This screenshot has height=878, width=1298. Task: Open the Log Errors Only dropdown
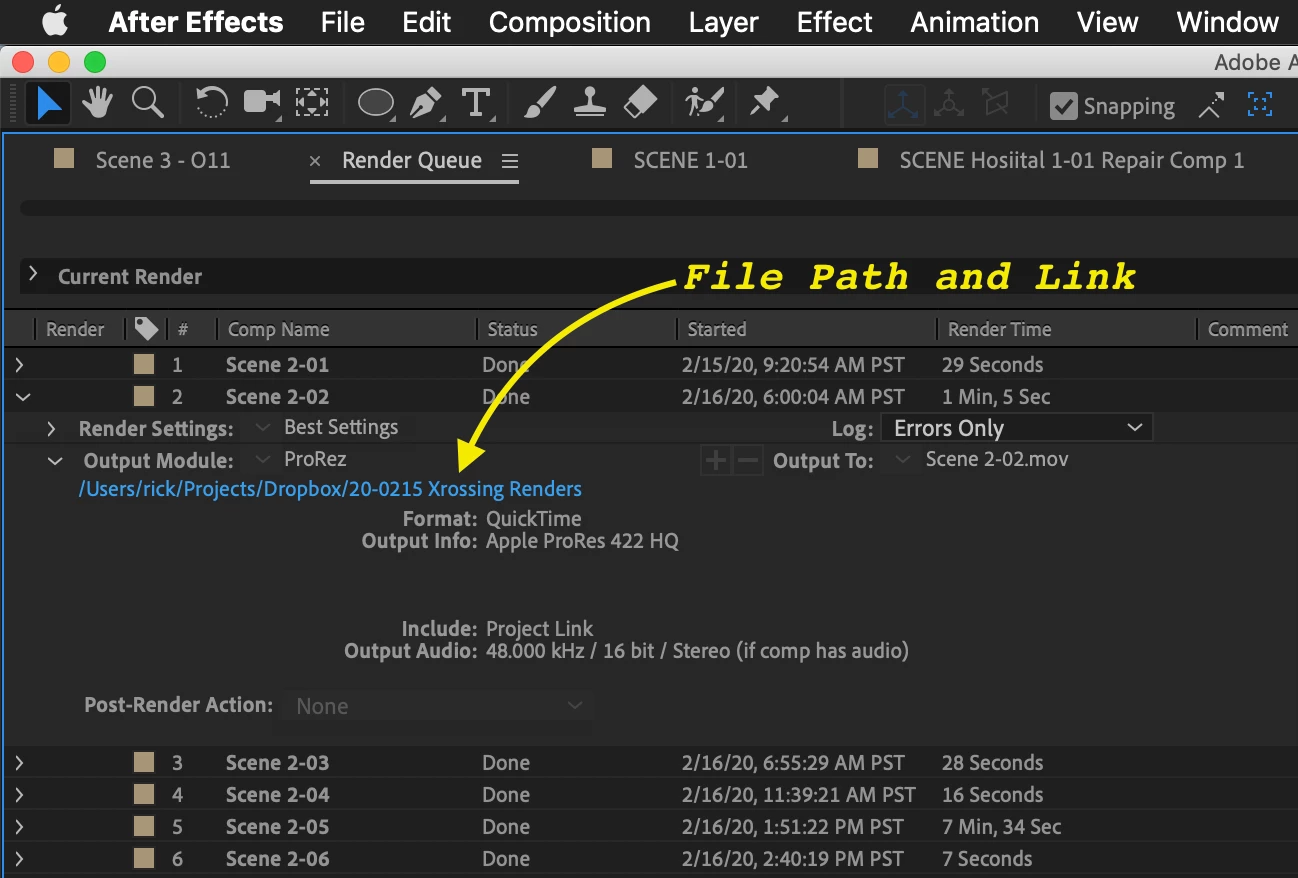point(1016,428)
